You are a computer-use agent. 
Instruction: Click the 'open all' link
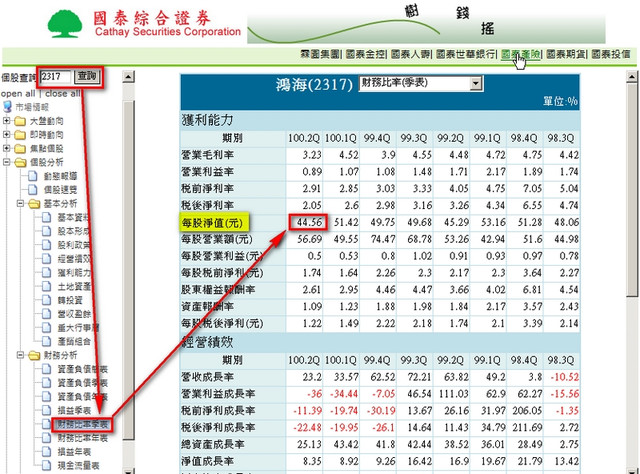point(18,93)
